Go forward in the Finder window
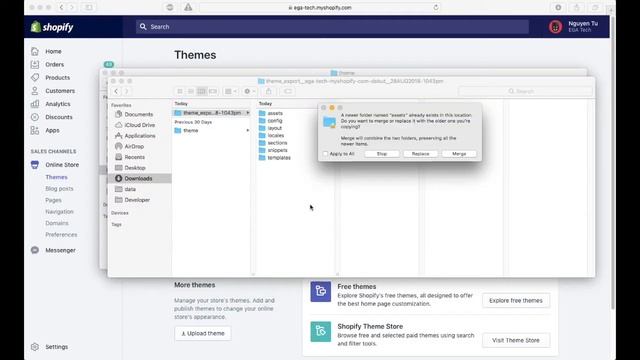Screen dimensions: 640x360 click(127, 91)
